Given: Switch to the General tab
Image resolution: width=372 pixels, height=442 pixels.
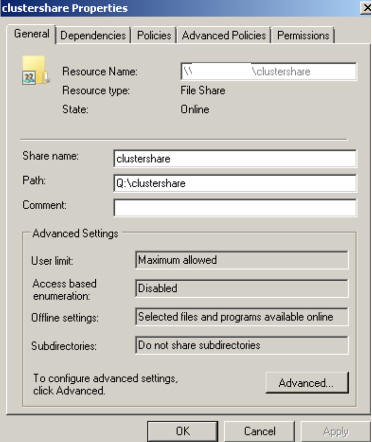Looking at the screenshot, I should coord(32,34).
